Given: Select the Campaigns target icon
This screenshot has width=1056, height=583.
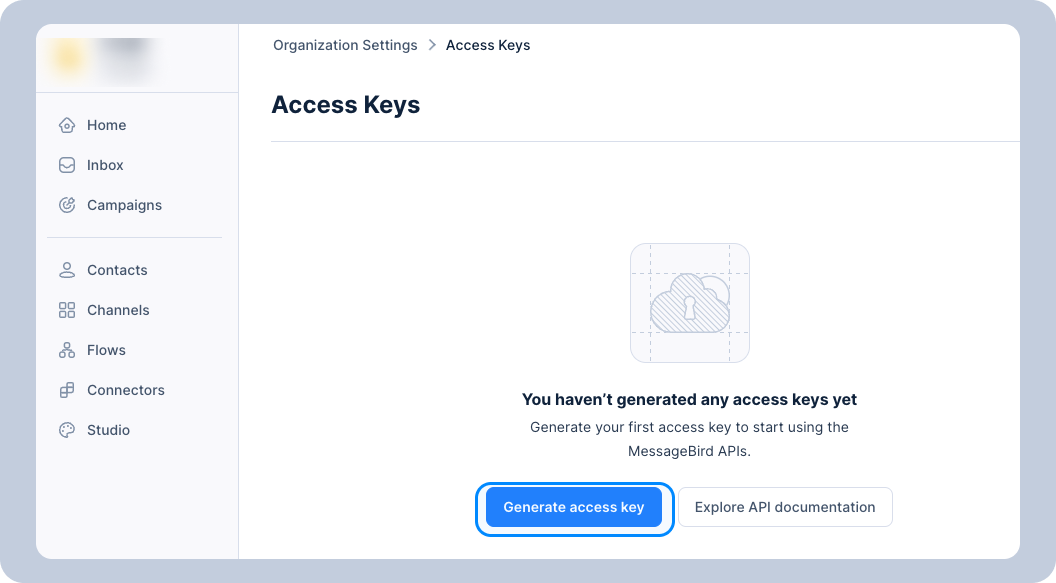Looking at the screenshot, I should tap(67, 205).
